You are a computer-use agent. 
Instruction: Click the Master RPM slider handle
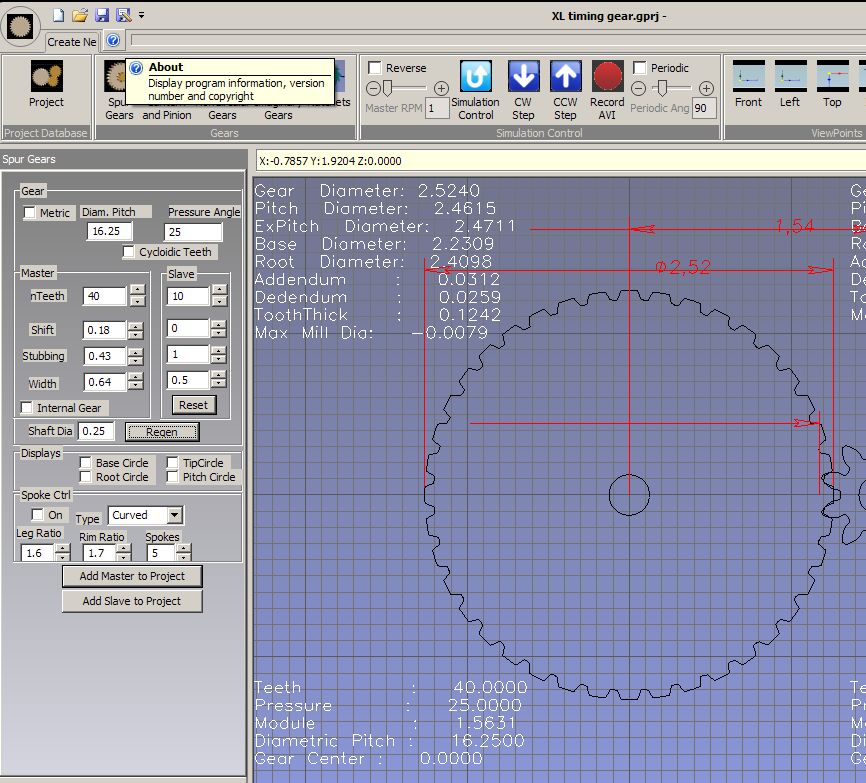click(x=388, y=88)
